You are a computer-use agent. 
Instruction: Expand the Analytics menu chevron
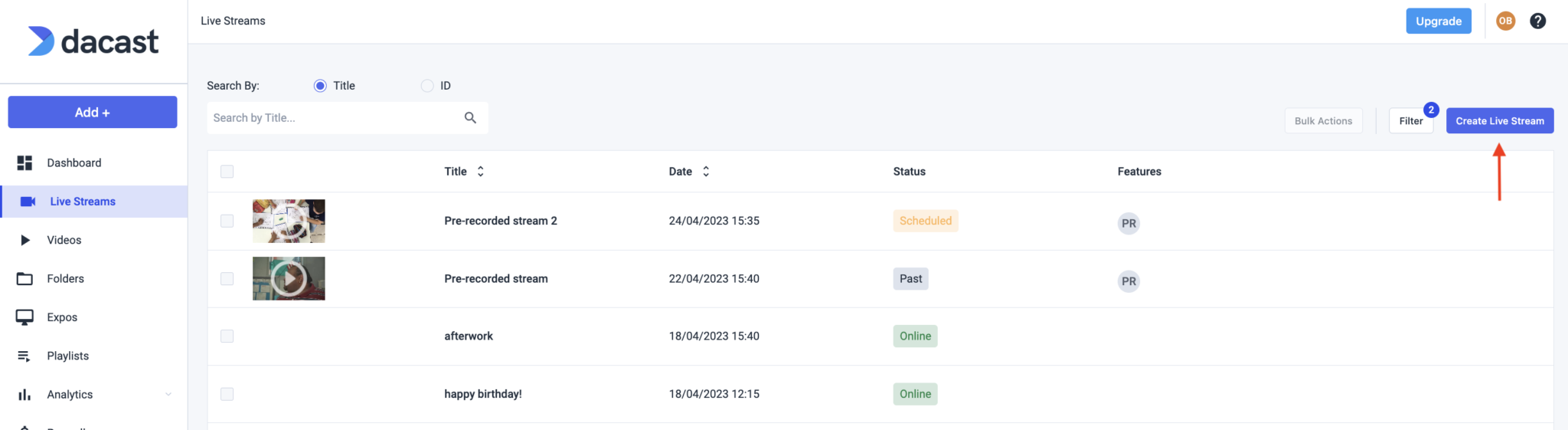[168, 395]
